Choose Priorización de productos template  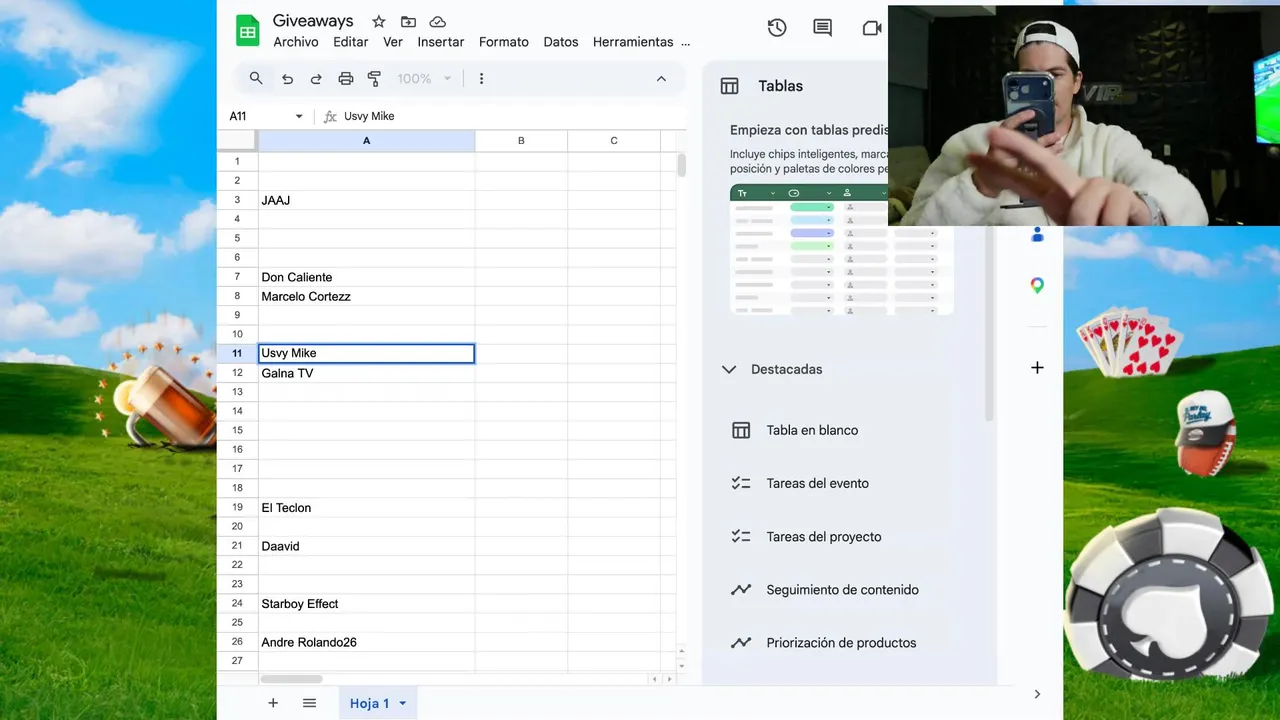841,643
